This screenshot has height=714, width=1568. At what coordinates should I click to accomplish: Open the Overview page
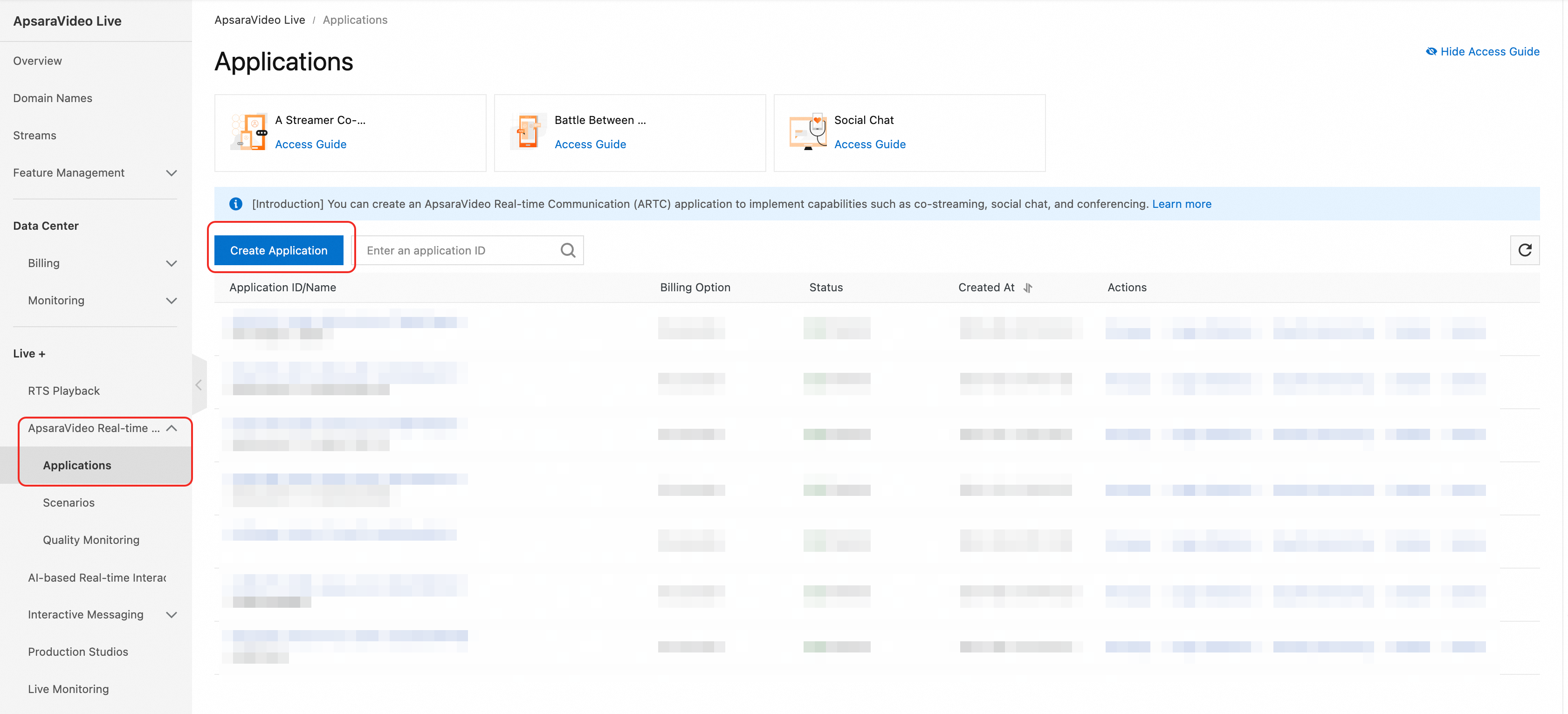pos(38,61)
